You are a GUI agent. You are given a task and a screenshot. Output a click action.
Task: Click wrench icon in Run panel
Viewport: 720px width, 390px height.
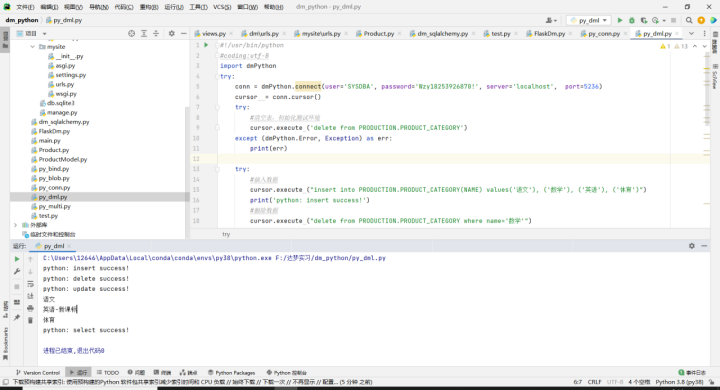[x=17, y=271]
